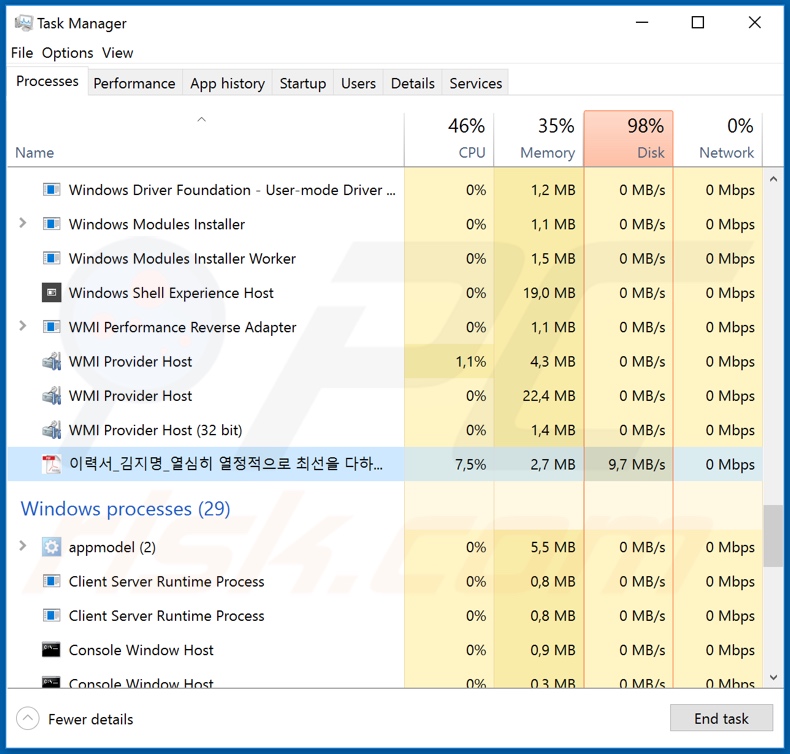Click the End task button
790x754 pixels.
coord(721,718)
